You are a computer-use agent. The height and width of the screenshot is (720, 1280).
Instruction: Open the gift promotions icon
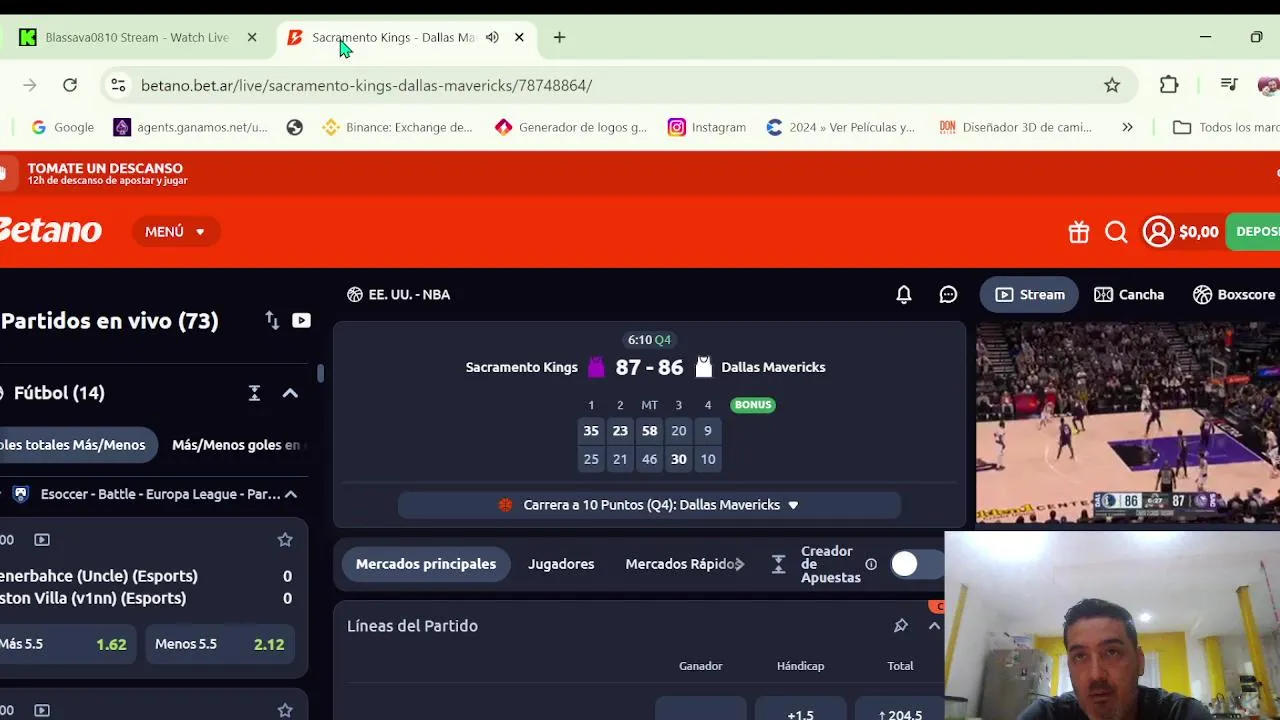(x=1078, y=232)
